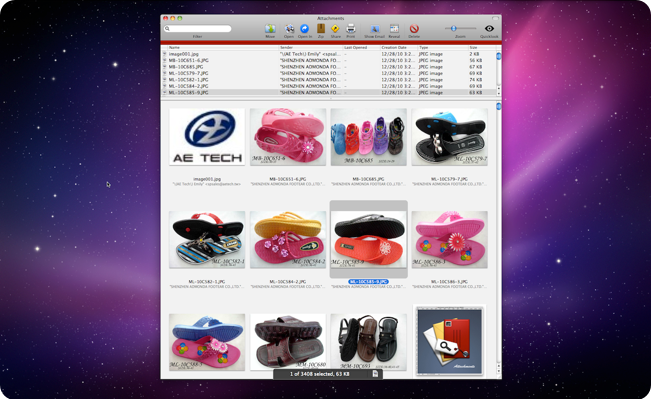Select the ML-10C584-2.JPG yellow sandal thumbnail
Viewport: 651px width, 399px height.
pyautogui.click(x=288, y=240)
